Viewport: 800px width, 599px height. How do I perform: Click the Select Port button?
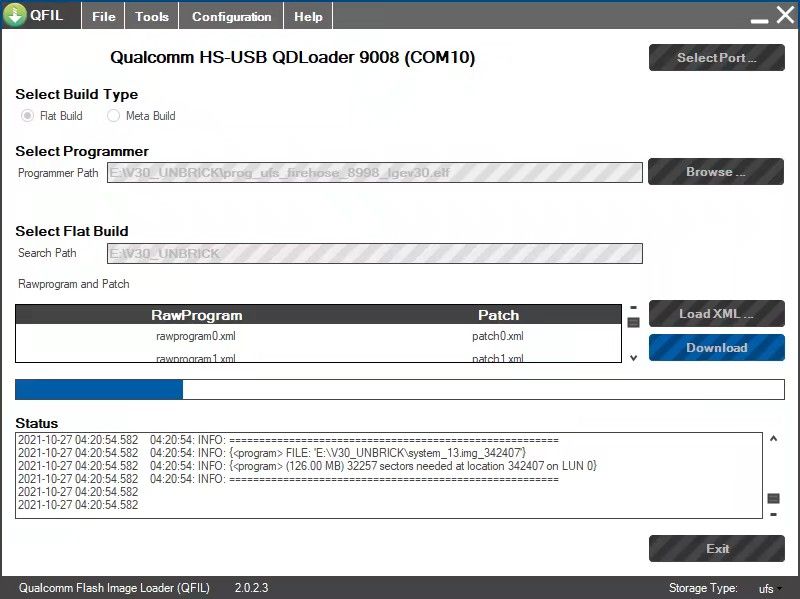pyautogui.click(x=716, y=58)
